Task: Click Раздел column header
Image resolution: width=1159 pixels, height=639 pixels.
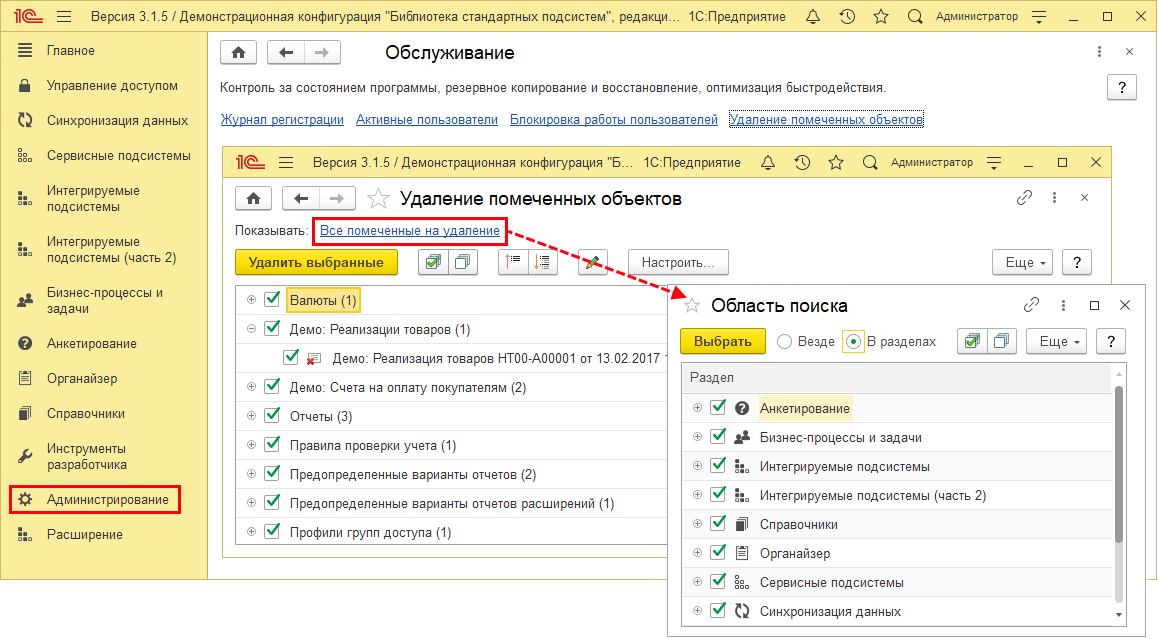Action: [897, 377]
